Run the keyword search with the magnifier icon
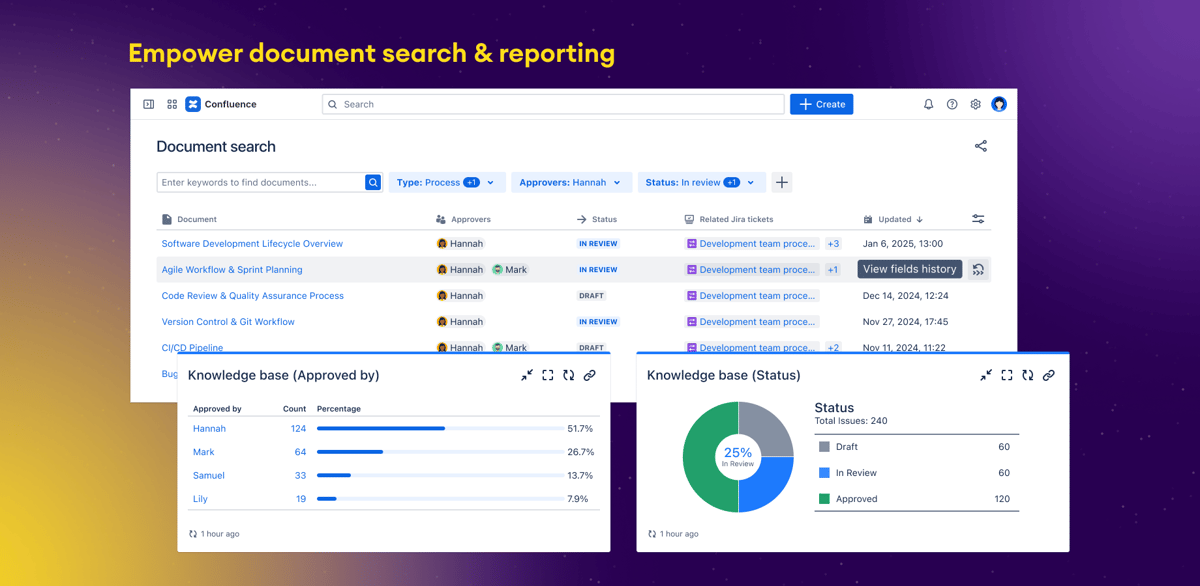The image size is (1200, 586). 373,182
